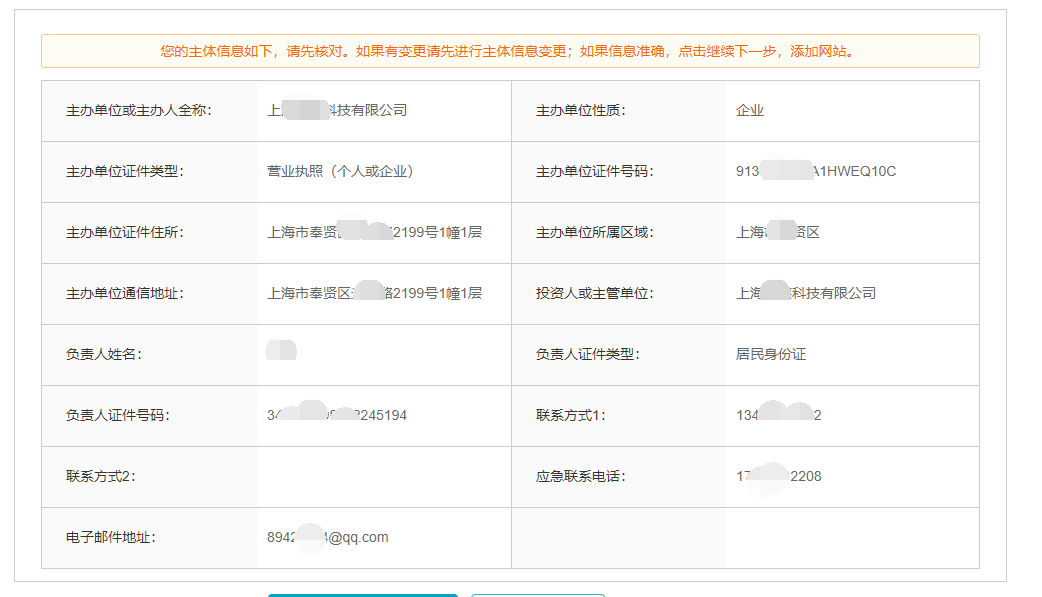Click the 负责人证件类型 label cell

[x=579, y=354]
